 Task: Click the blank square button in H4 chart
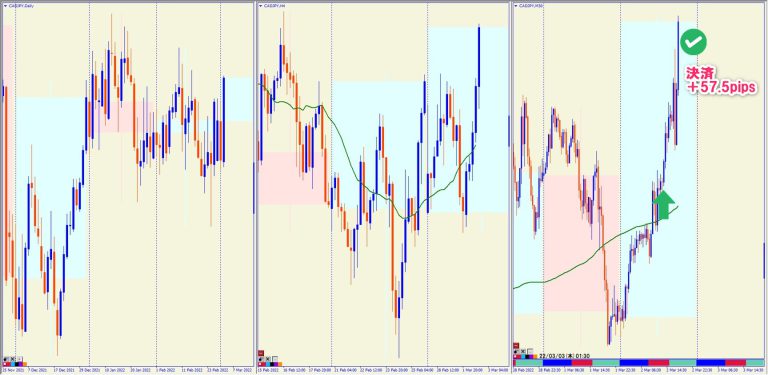point(275,359)
